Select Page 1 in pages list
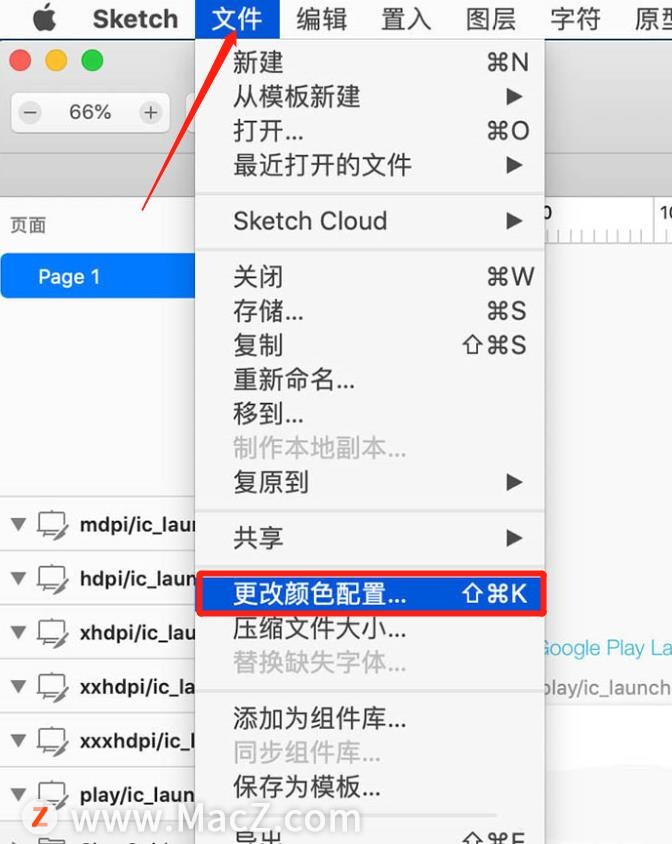 (98, 277)
